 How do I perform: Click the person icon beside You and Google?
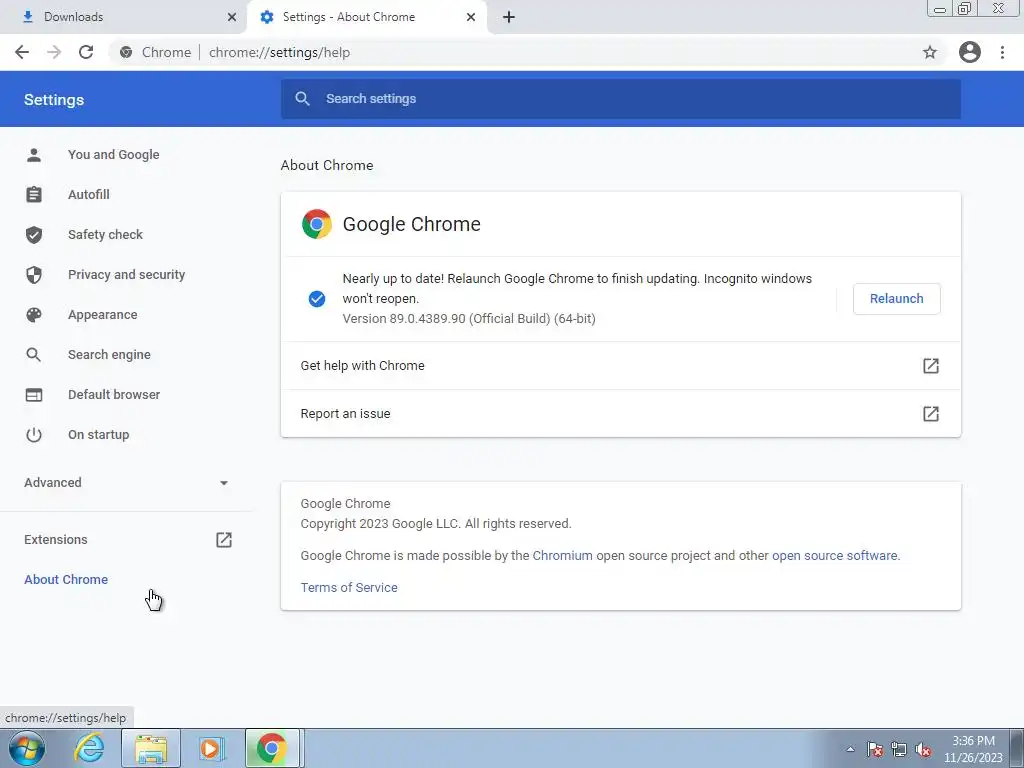[x=34, y=155]
